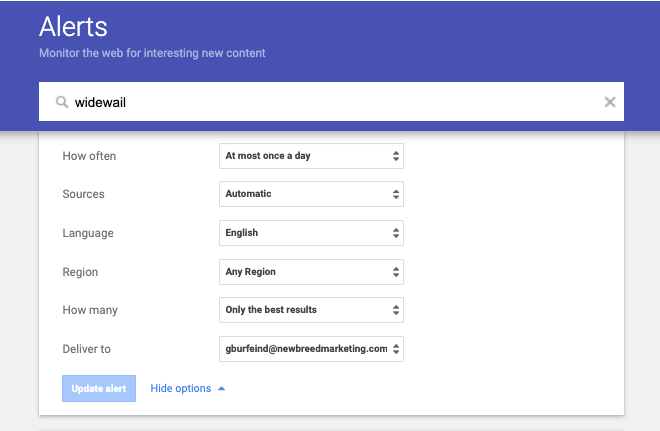The height and width of the screenshot is (431, 660).
Task: Click the up-down arrows on Language selector
Action: click(396, 233)
